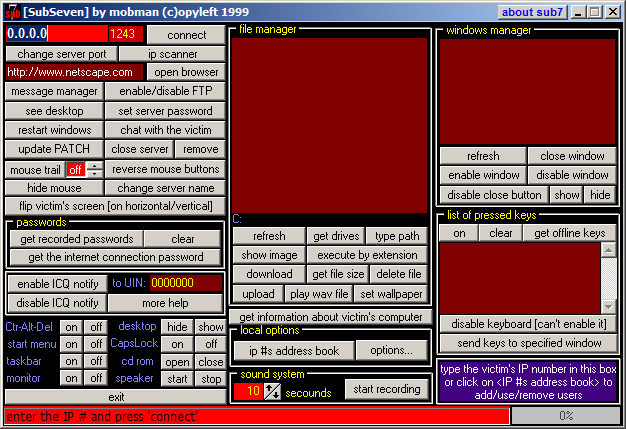Viewport: 626px width, 429px height.
Task: Click the open browser button
Action: coord(186,72)
